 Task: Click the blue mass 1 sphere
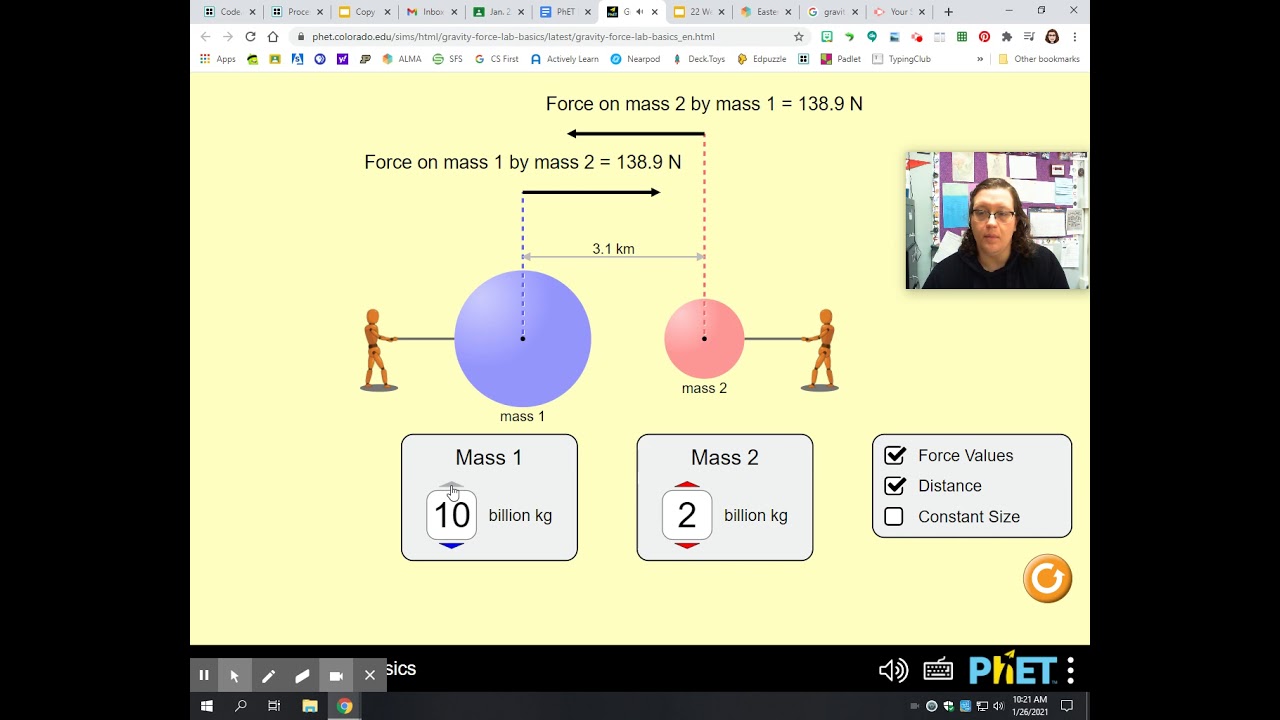[x=523, y=338]
